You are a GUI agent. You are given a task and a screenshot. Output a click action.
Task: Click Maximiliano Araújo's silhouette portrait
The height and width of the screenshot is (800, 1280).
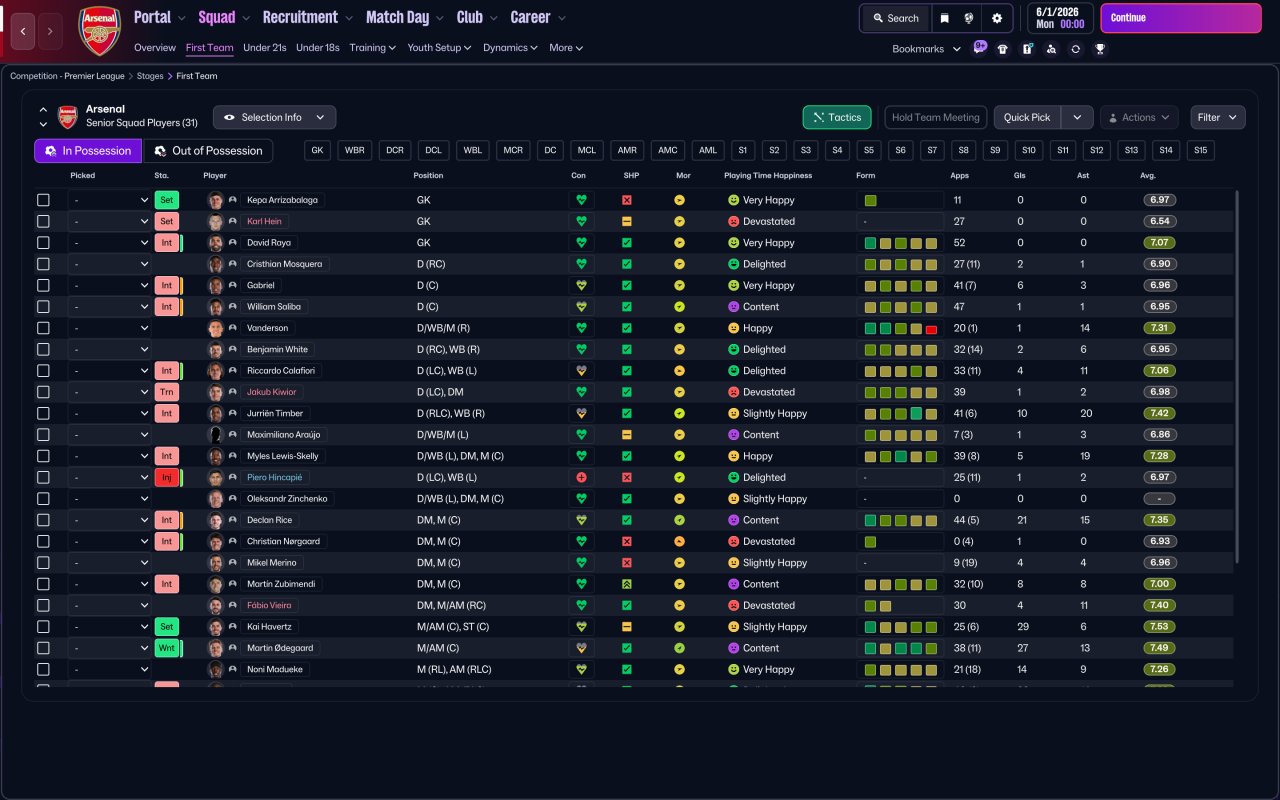point(215,435)
